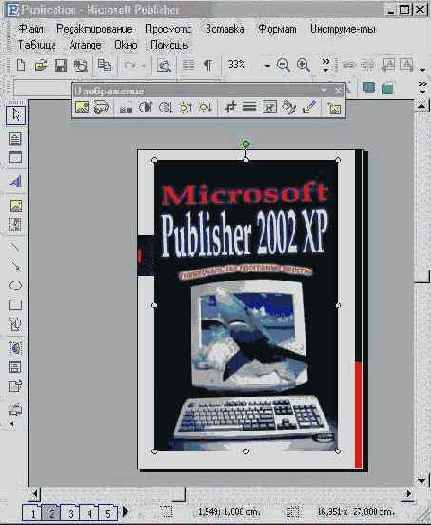Viewport: 431px width, 525px height.
Task: Select the Insert Table tool
Action: (x=15, y=157)
